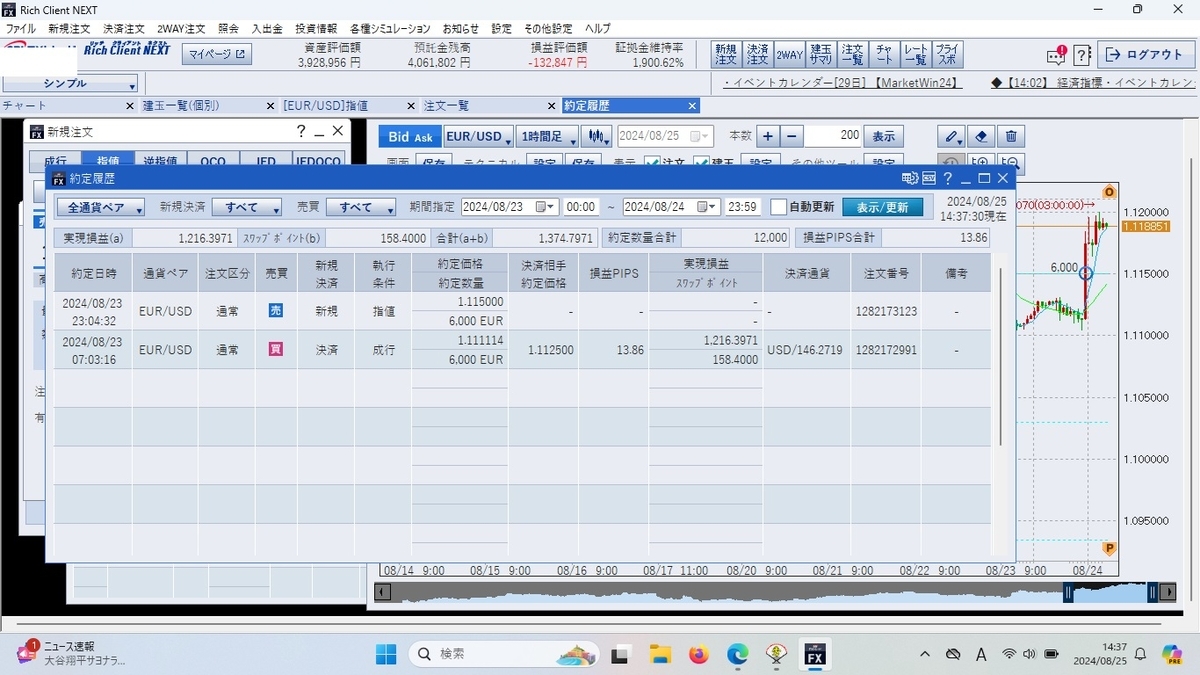Open File Explorer folder in taskbar
Screen dimensions: 1200x675
(x=659, y=654)
